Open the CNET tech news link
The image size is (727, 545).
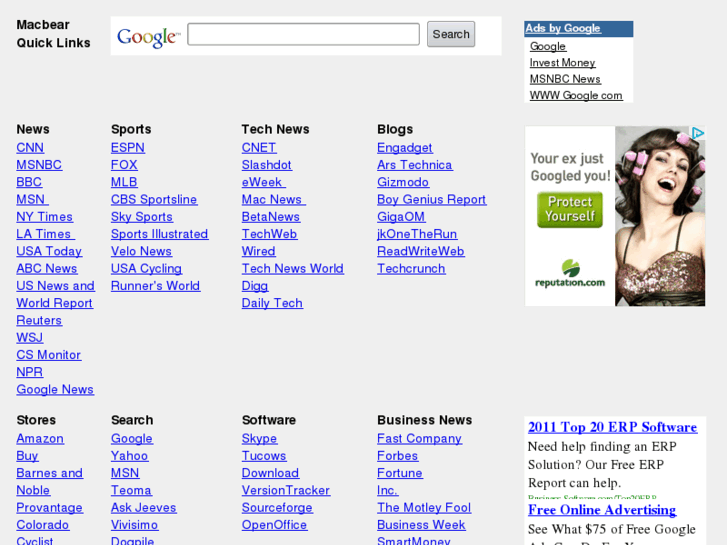pyautogui.click(x=259, y=147)
